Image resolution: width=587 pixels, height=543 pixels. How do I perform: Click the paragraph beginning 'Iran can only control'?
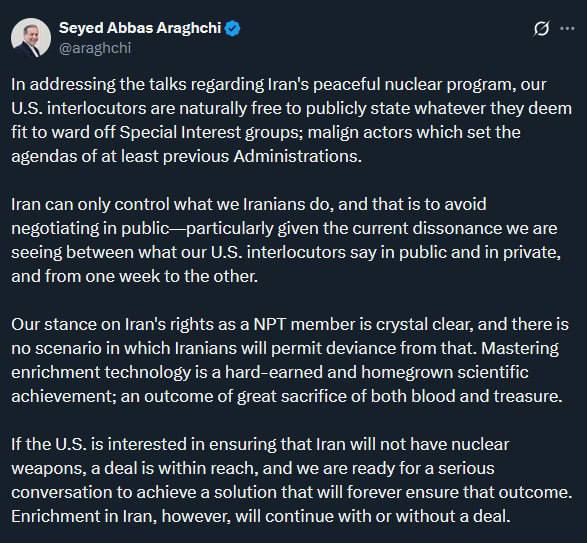(286, 240)
